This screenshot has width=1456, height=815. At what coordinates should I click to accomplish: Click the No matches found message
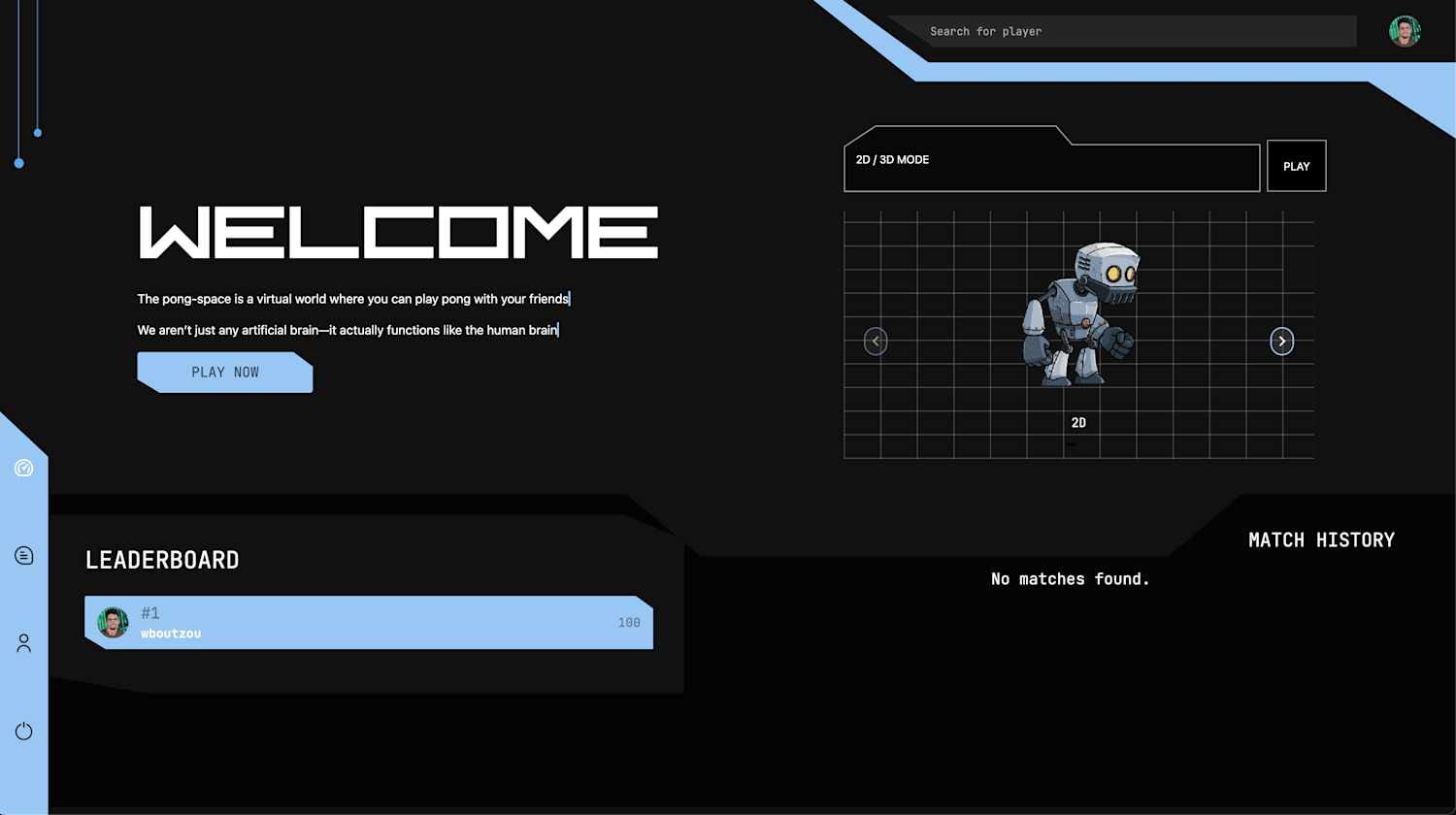[x=1070, y=579]
